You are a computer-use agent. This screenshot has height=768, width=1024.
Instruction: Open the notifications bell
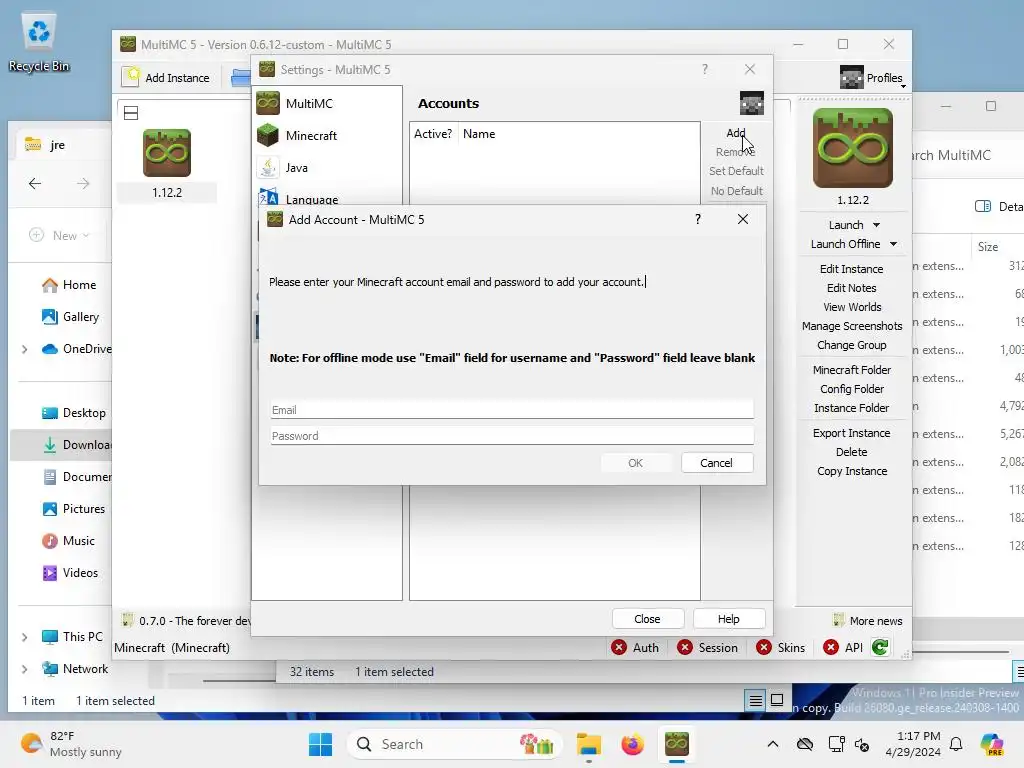[956, 744]
